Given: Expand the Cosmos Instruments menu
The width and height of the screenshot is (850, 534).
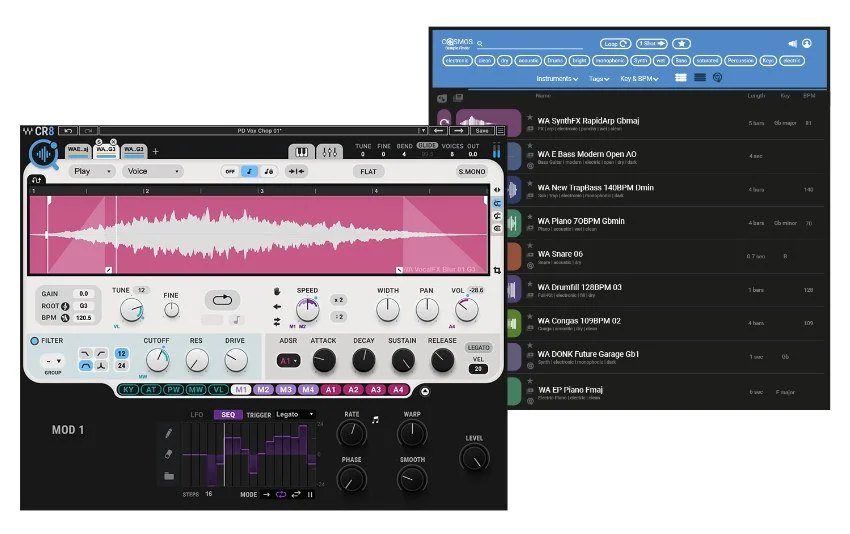Looking at the screenshot, I should (557, 79).
